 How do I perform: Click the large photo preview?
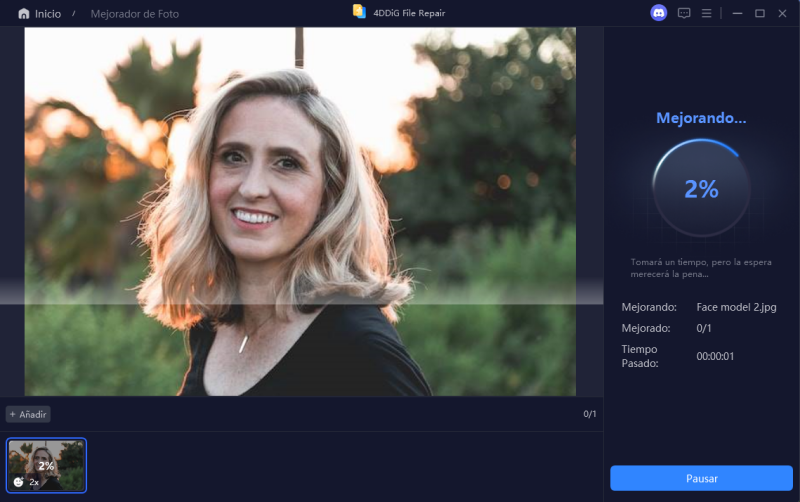(300, 211)
